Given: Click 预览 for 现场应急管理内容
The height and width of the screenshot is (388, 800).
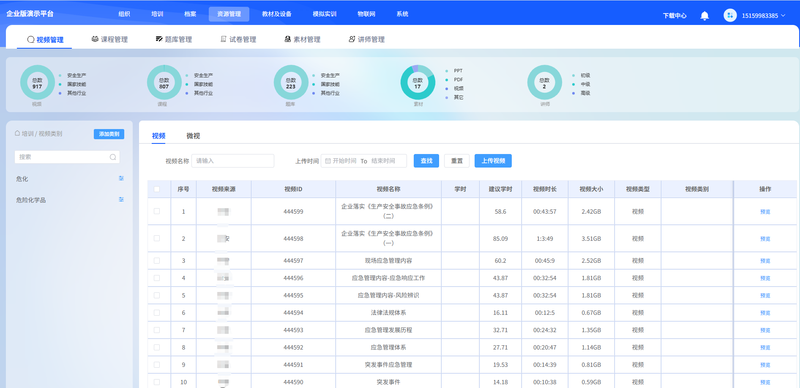Looking at the screenshot, I should [765, 261].
